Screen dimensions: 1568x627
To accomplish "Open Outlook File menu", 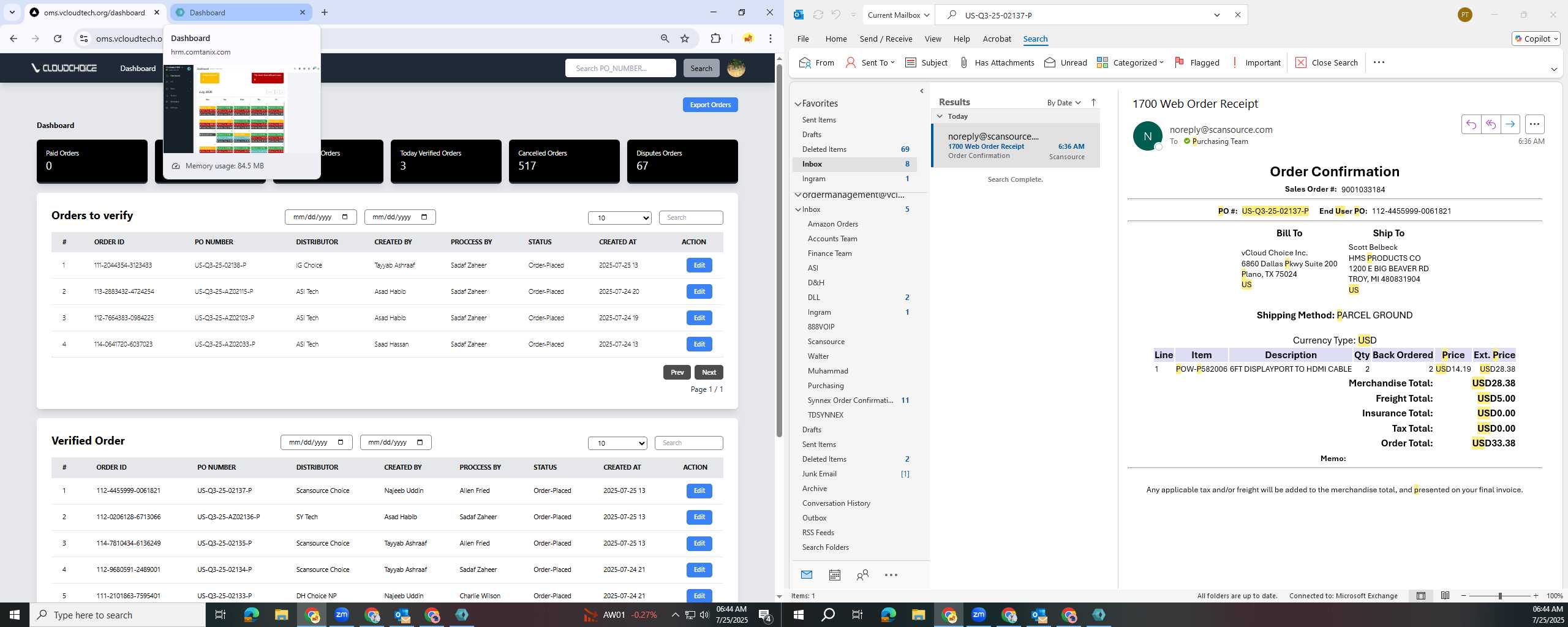I will (x=803, y=39).
